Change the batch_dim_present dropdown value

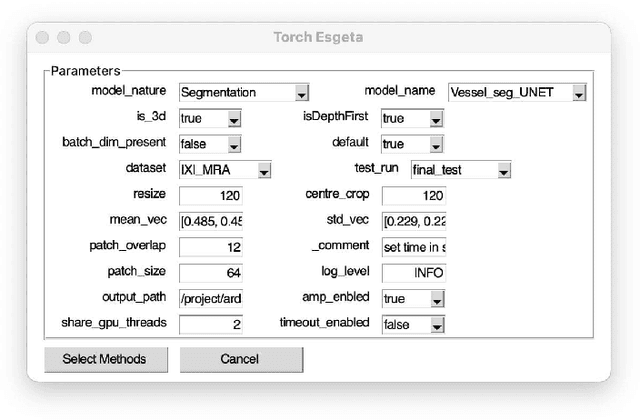(210, 145)
